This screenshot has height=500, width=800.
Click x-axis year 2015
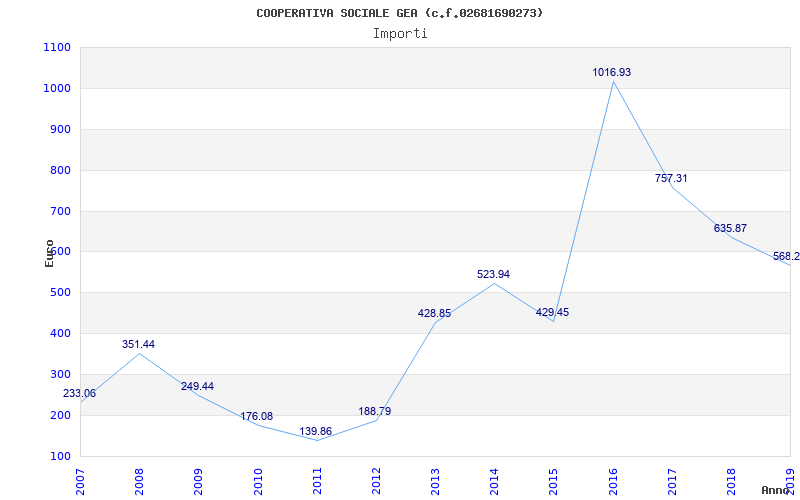pos(554,482)
